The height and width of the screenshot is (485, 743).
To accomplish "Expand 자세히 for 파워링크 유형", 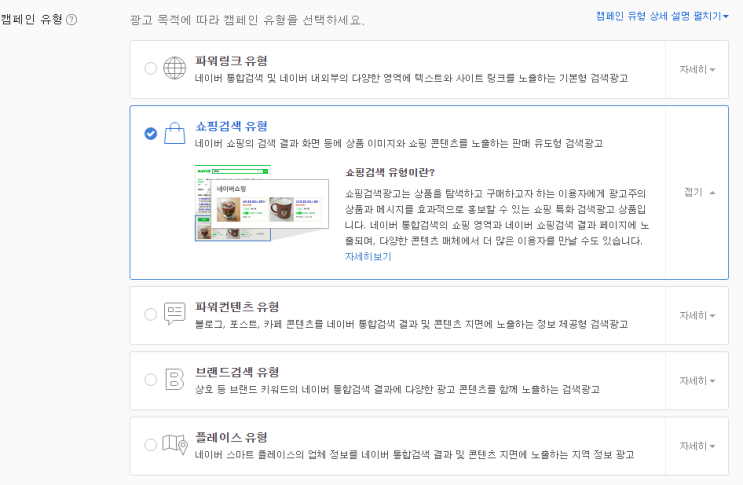I will pyautogui.click(x=697, y=70).
